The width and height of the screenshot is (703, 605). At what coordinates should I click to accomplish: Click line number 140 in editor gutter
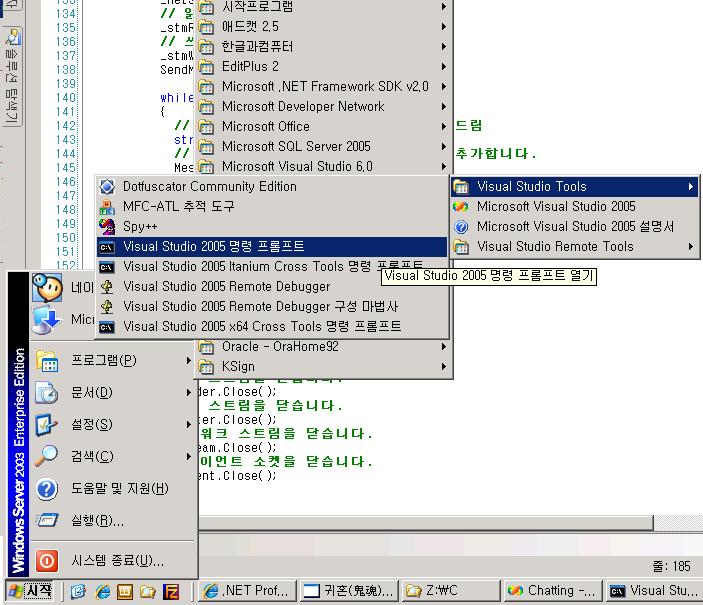(x=66, y=98)
